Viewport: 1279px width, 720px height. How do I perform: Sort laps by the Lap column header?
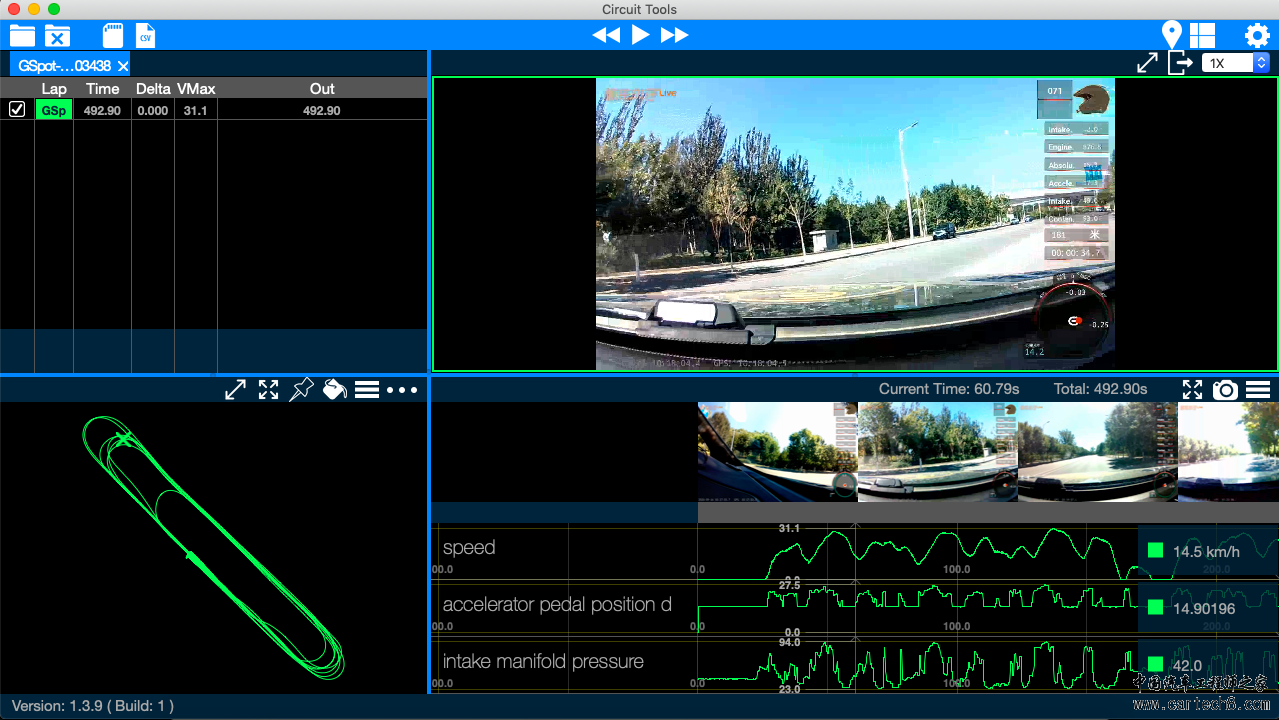click(x=54, y=89)
